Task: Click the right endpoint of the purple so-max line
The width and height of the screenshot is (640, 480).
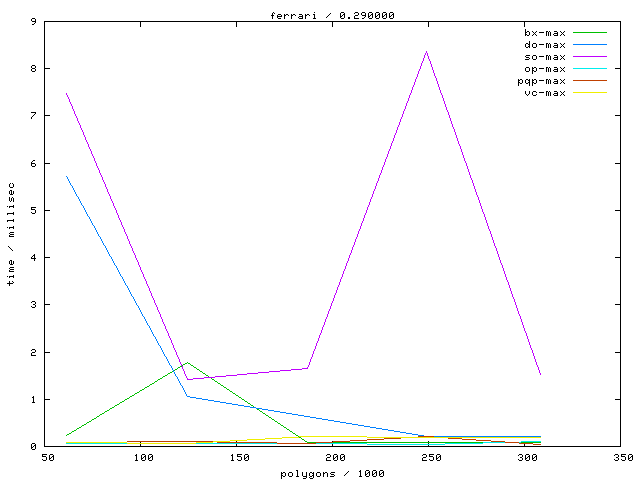Action: (x=541, y=375)
